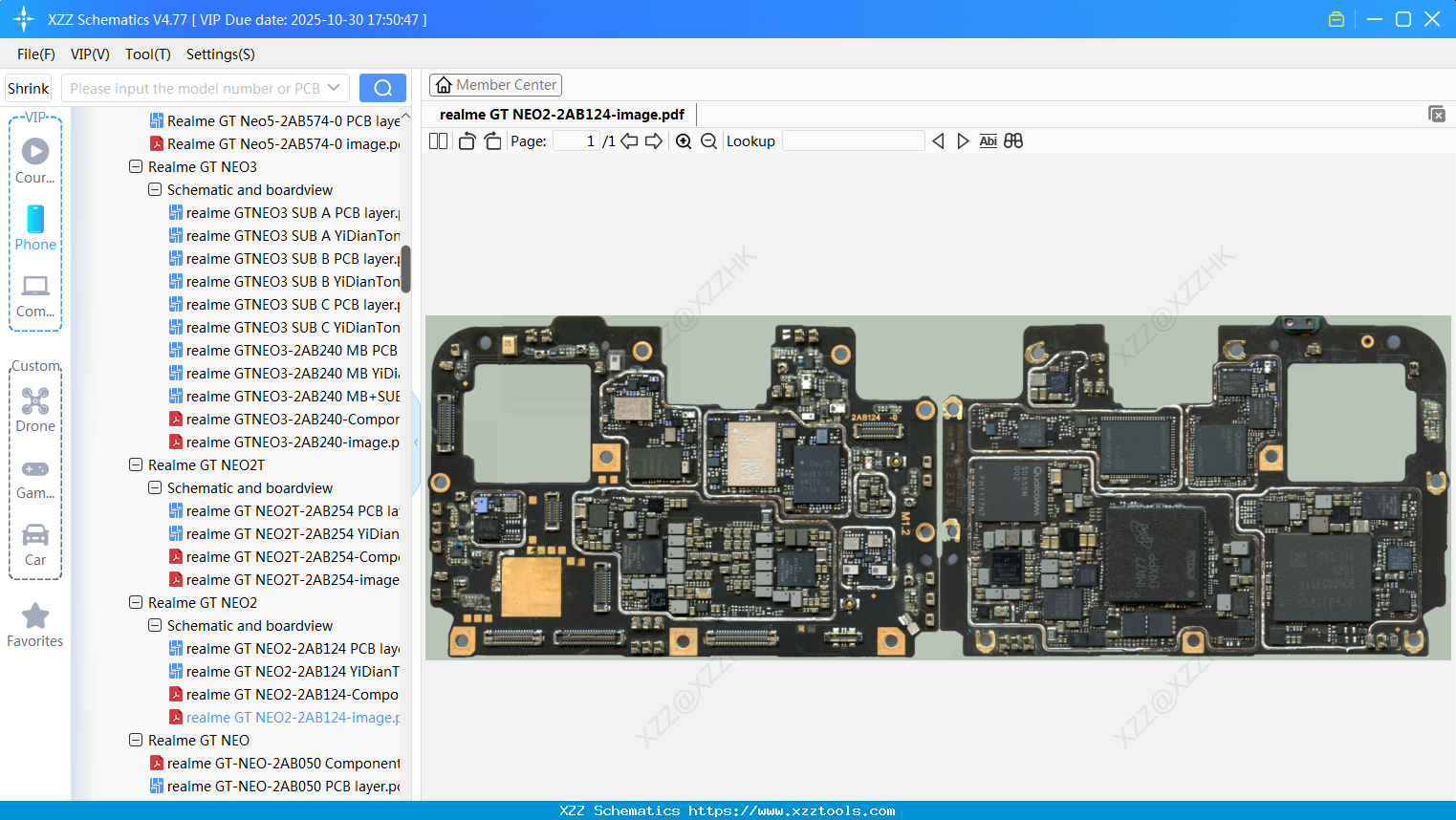Open Favorites star in the sidebar
The height and width of the screenshot is (820, 1456).
coord(35,625)
